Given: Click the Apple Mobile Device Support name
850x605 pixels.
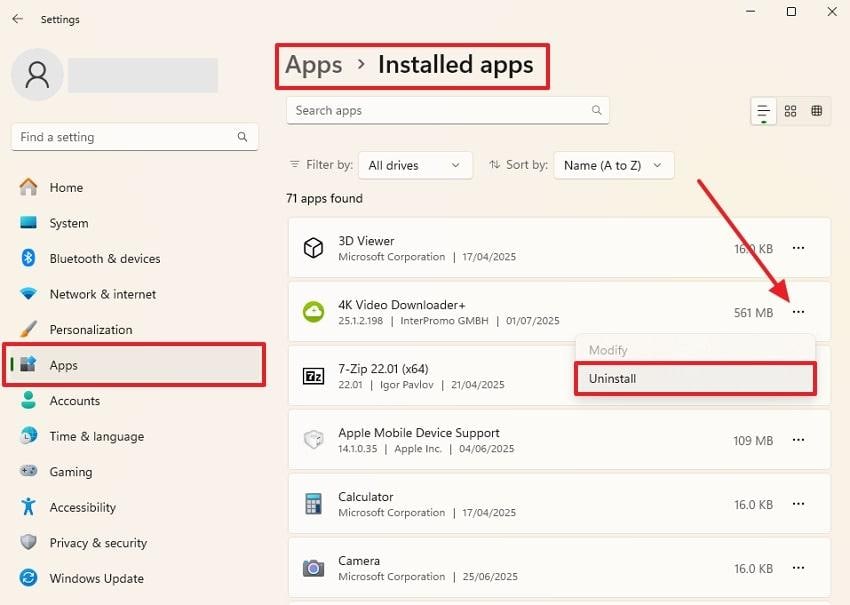Looking at the screenshot, I should point(418,433).
